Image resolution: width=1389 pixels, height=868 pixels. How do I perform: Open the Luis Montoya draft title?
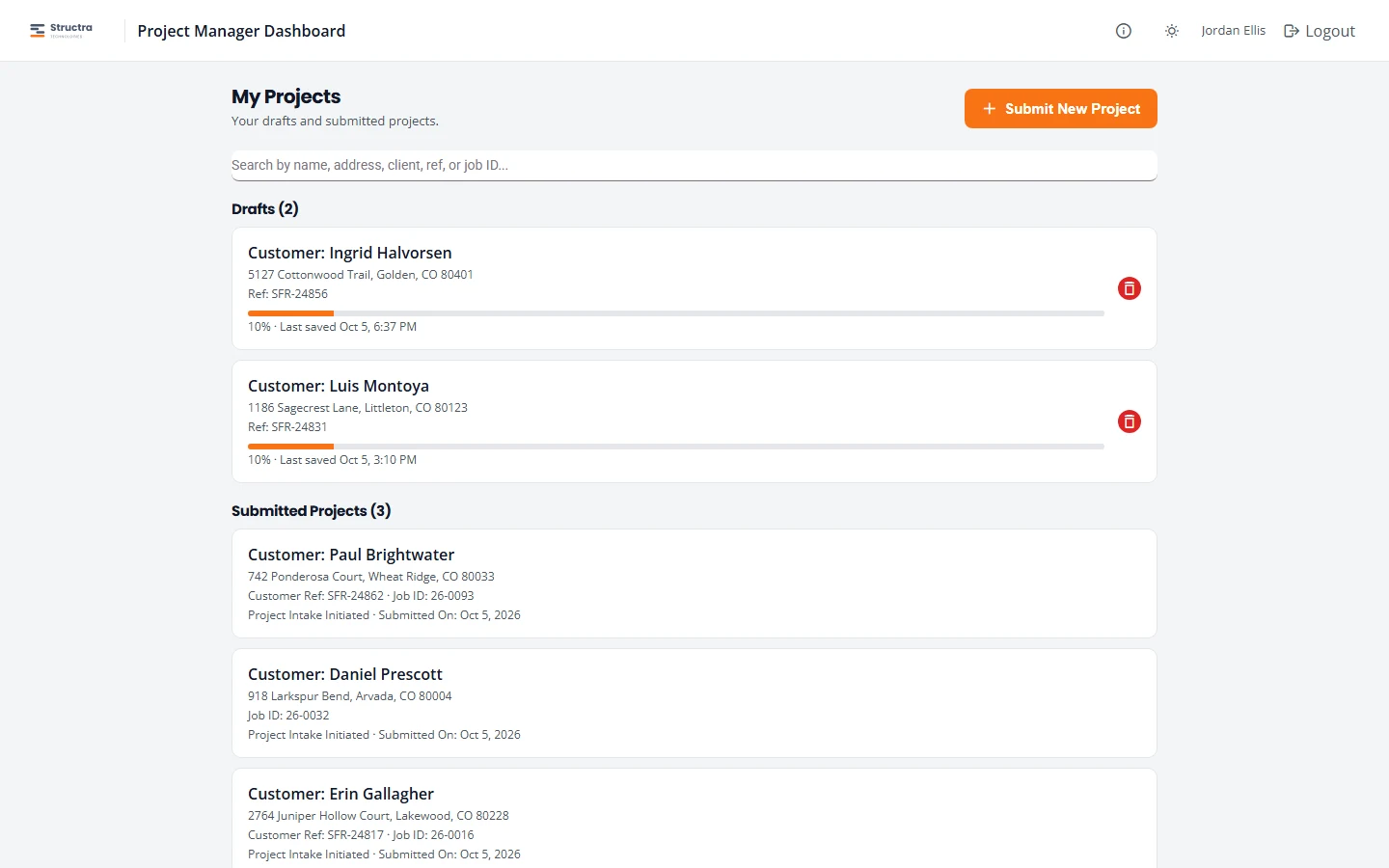[339, 386]
